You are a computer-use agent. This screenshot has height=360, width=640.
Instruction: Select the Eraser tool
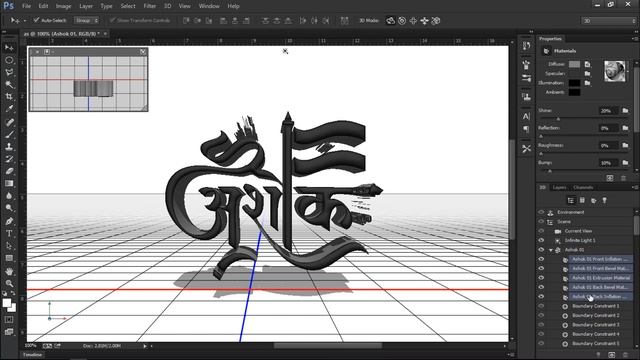coord(9,171)
